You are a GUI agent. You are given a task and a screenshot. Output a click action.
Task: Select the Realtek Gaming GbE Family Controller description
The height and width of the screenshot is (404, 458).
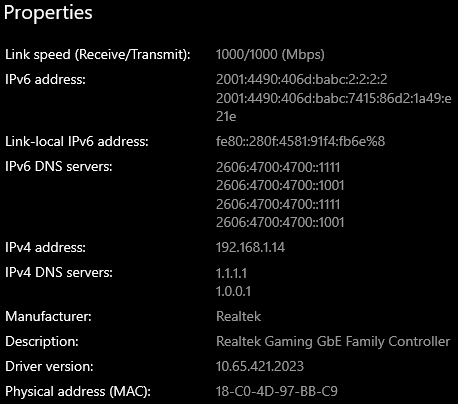coord(333,342)
